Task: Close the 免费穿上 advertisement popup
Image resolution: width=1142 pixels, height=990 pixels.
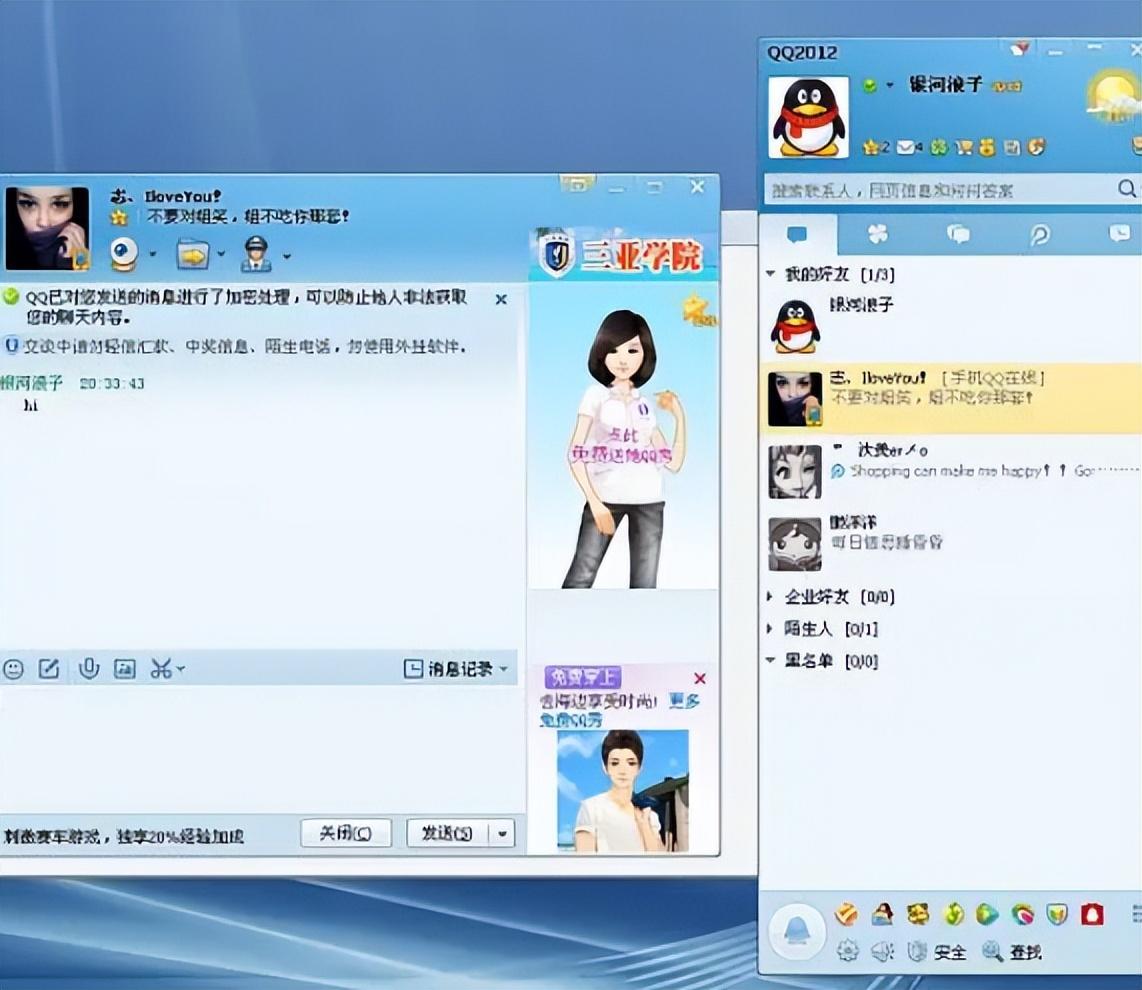Action: click(x=700, y=679)
